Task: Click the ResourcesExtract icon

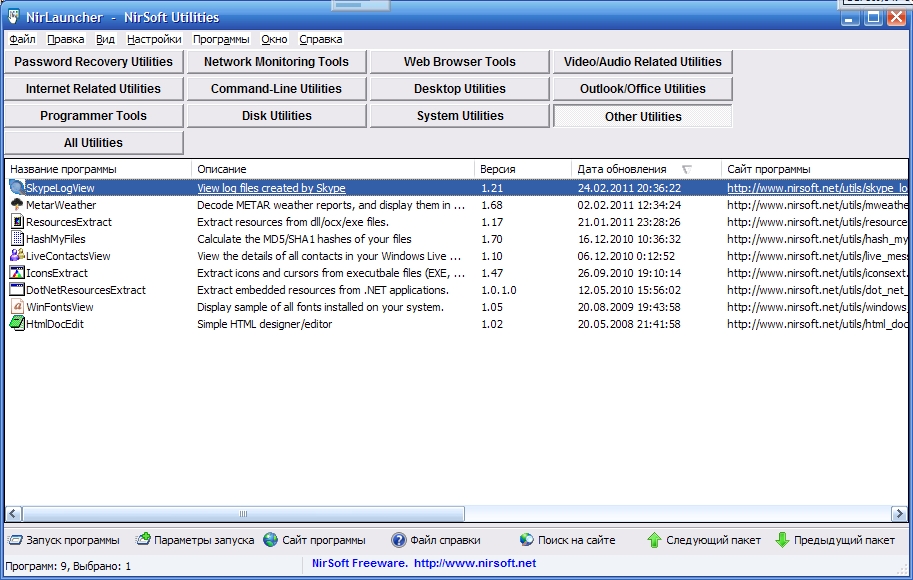Action: [x=17, y=221]
